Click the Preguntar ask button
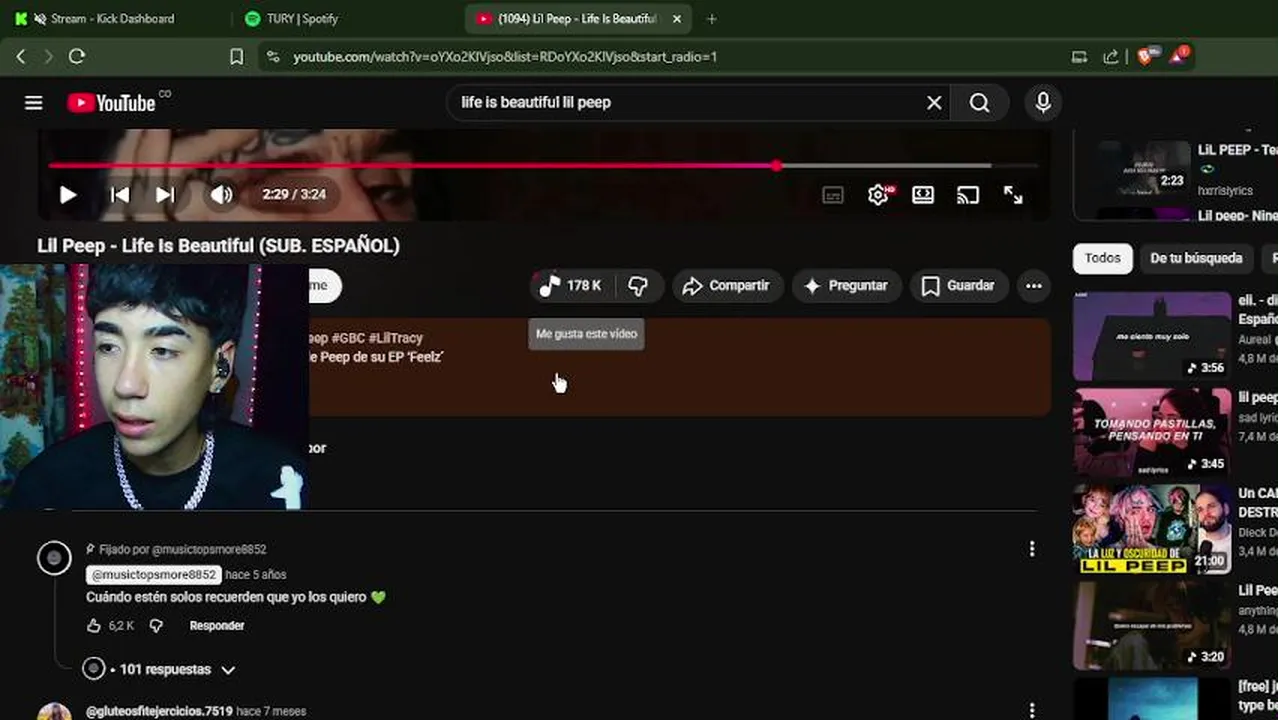Image resolution: width=1278 pixels, height=720 pixels. pos(846,286)
